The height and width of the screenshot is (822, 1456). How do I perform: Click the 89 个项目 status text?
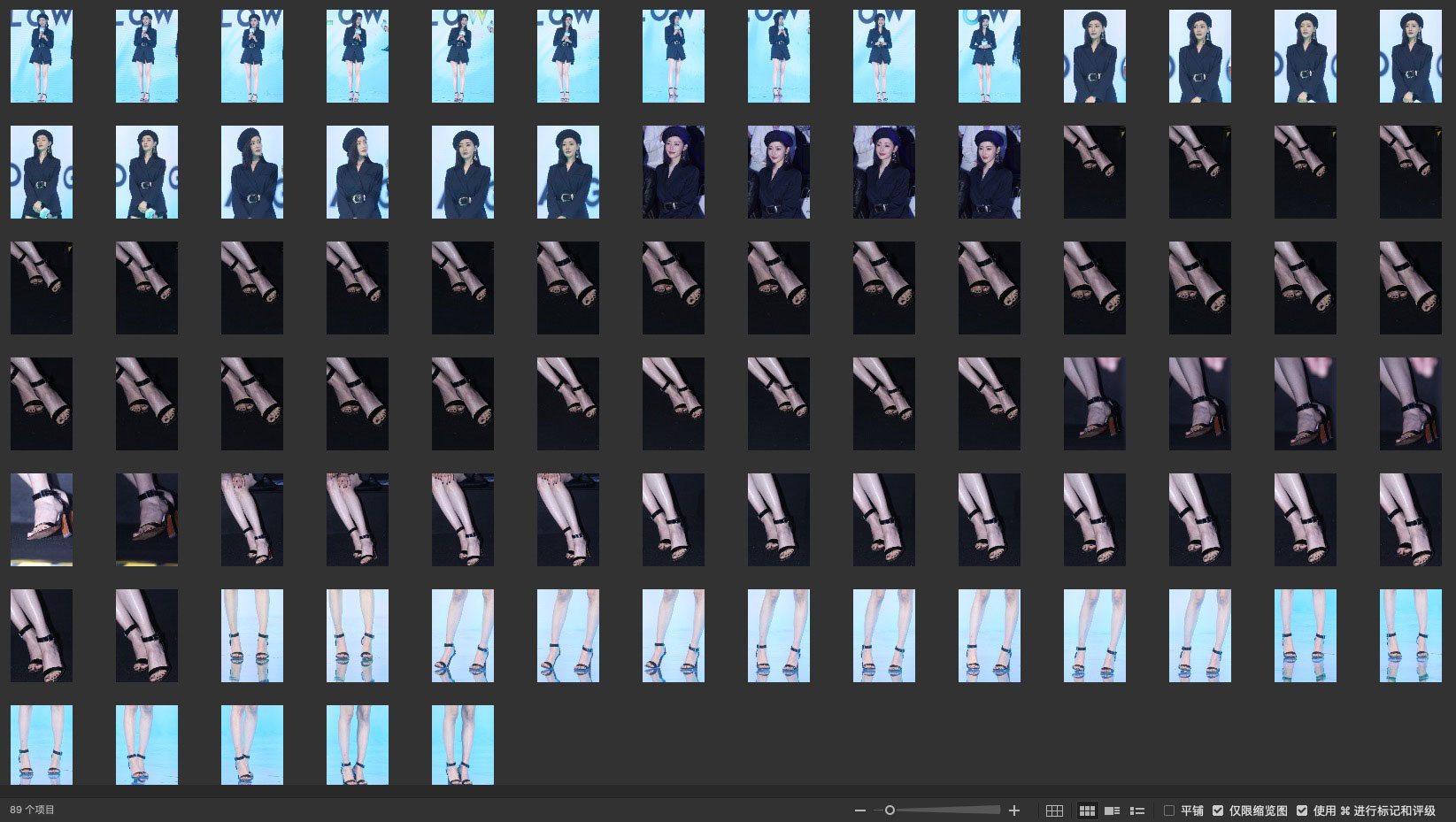click(x=33, y=810)
